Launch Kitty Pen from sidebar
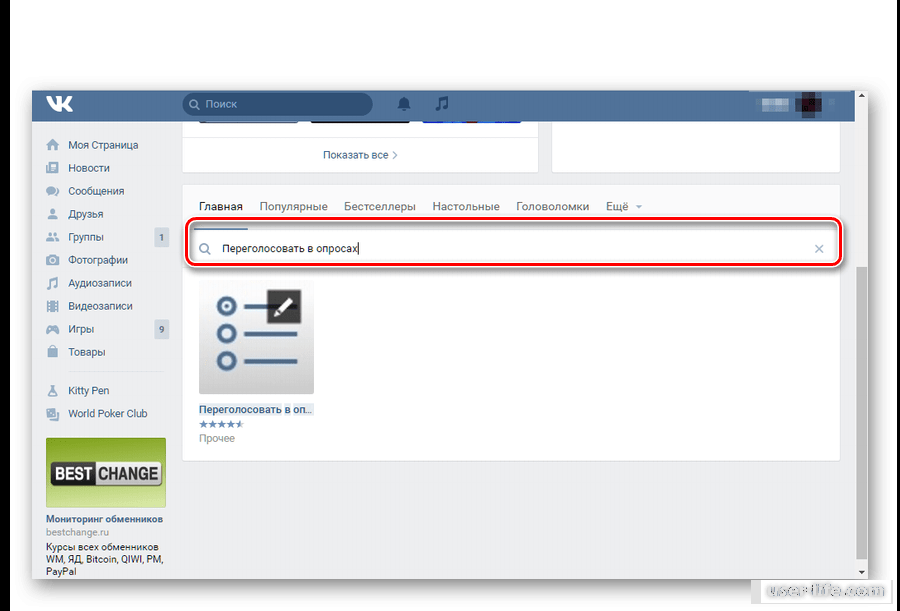900x611 pixels. [x=88, y=390]
